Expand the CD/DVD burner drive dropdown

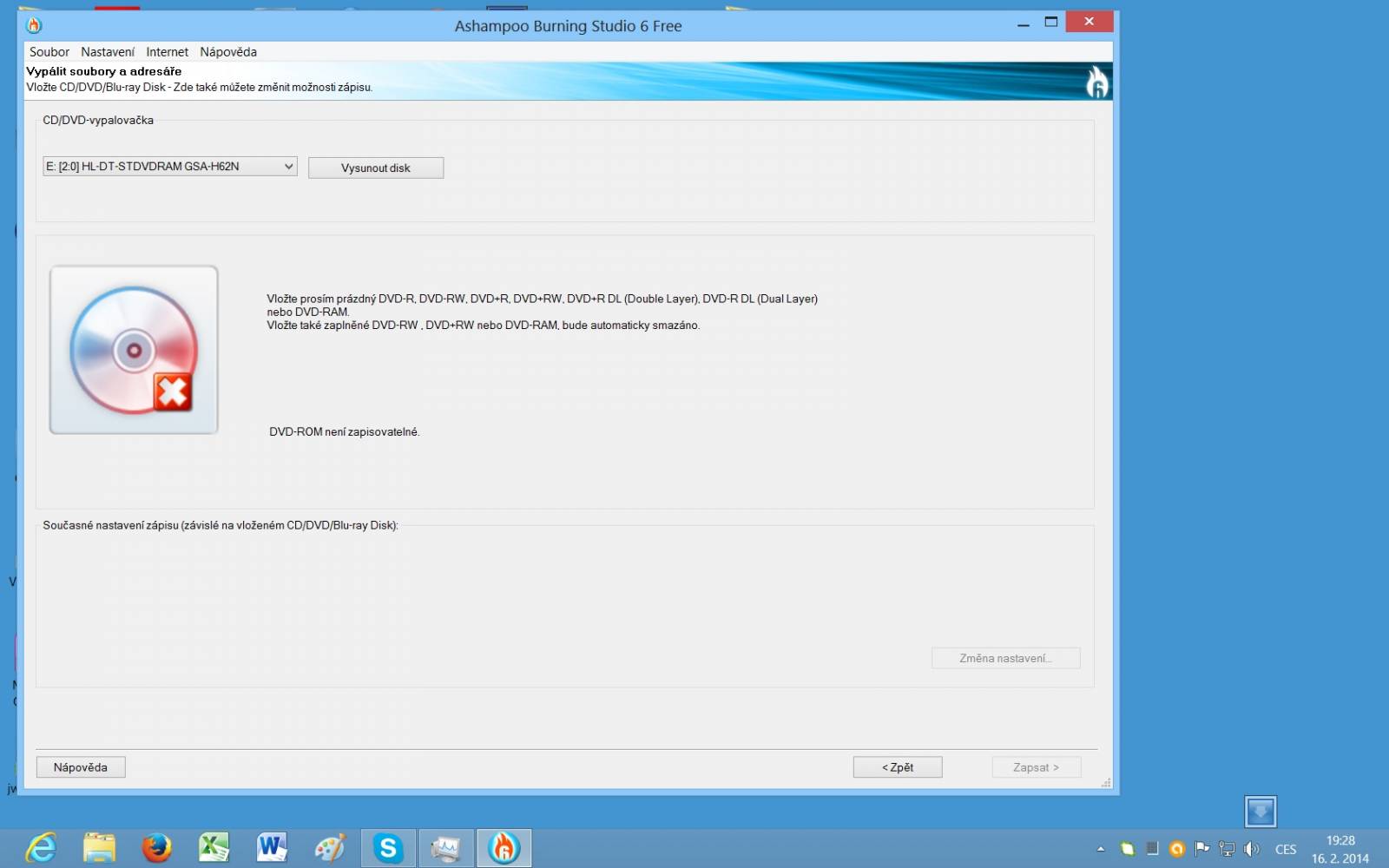point(170,166)
